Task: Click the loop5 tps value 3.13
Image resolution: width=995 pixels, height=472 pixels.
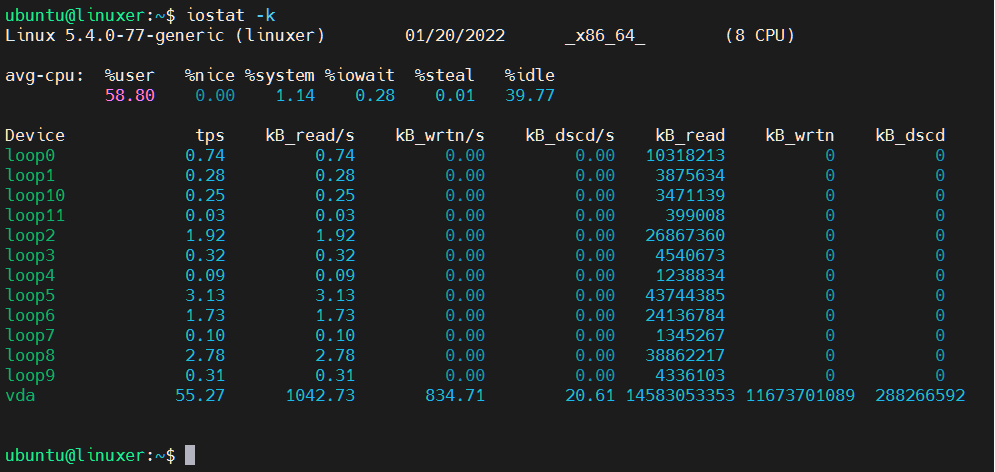Action: point(205,296)
